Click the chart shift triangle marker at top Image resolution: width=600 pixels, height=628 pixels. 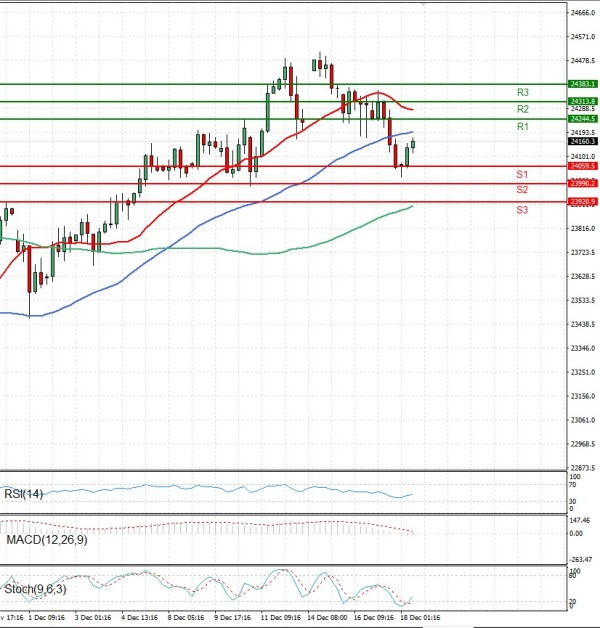422,5
